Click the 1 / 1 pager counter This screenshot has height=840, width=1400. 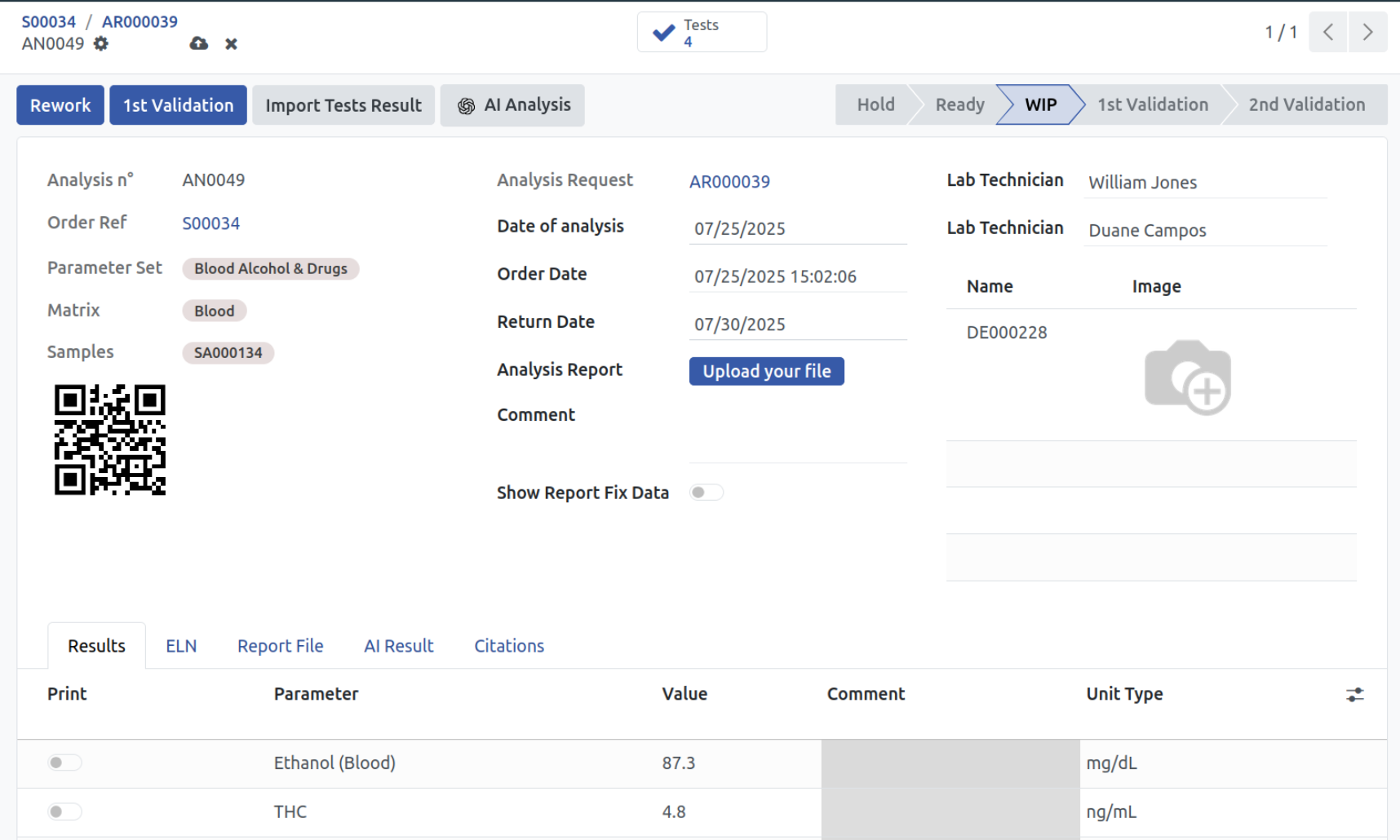tap(1281, 33)
